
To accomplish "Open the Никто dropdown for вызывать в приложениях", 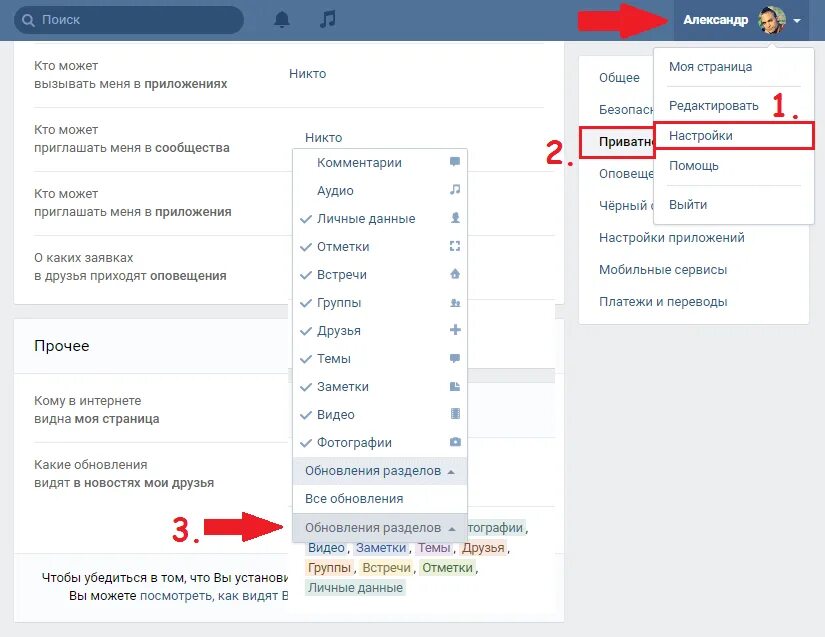I will click(x=307, y=74).
